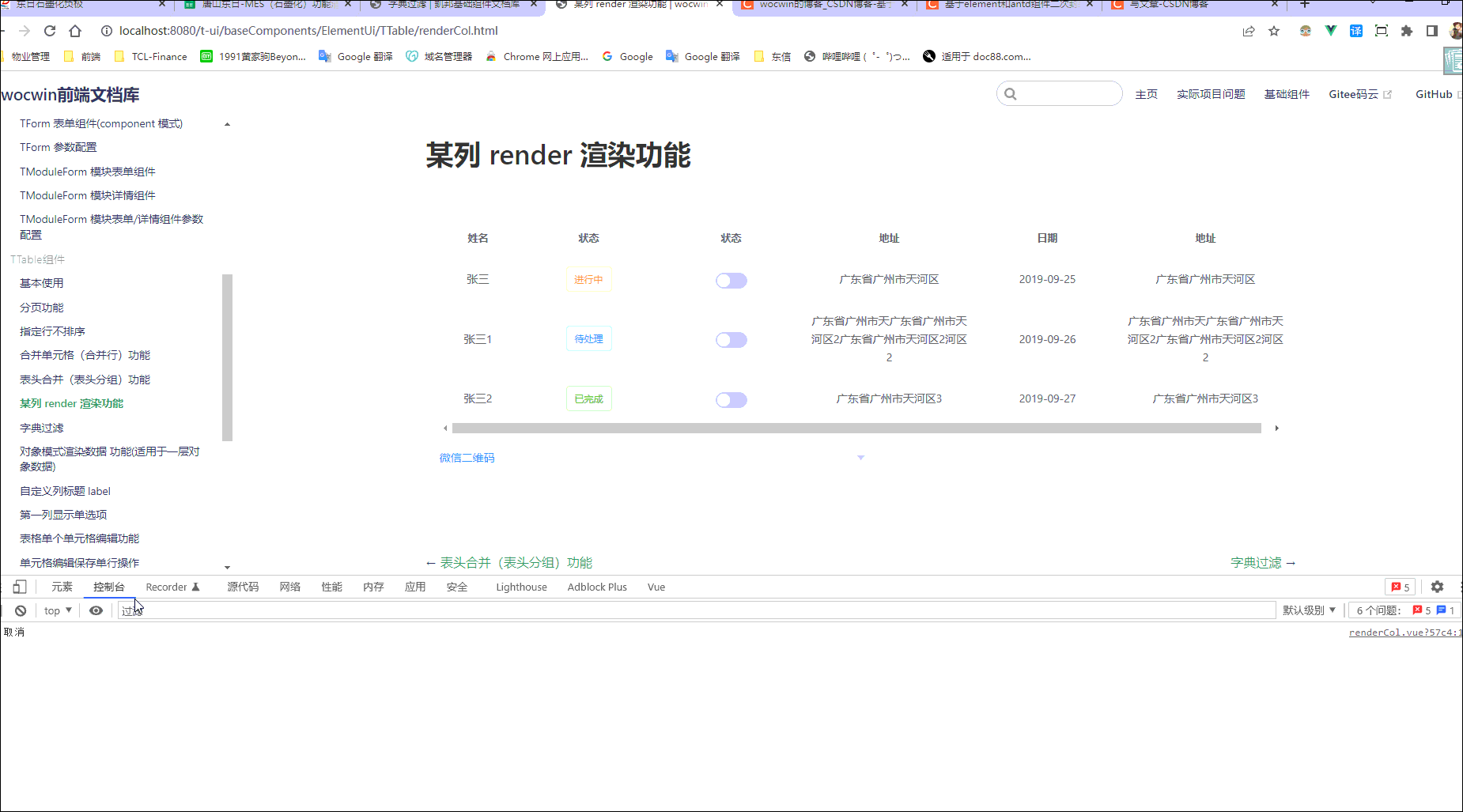Click the 微信二维码 link
This screenshot has width=1463, height=812.
click(x=467, y=458)
